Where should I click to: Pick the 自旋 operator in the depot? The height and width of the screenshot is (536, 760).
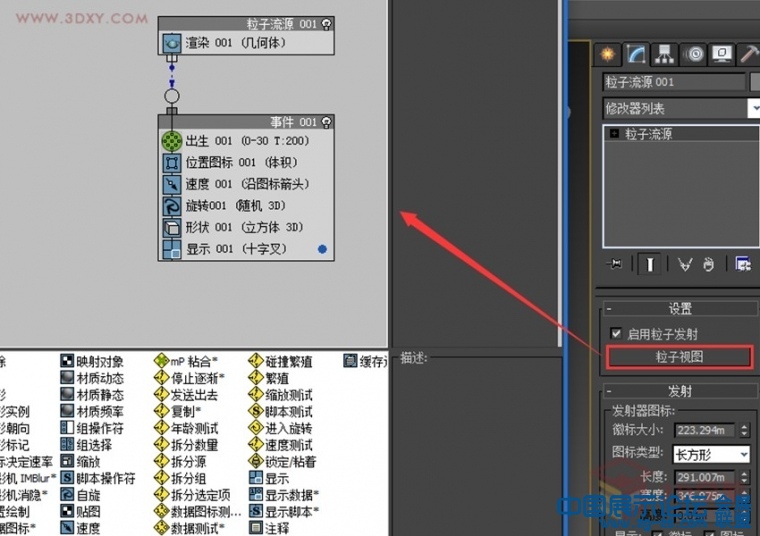pos(80,495)
